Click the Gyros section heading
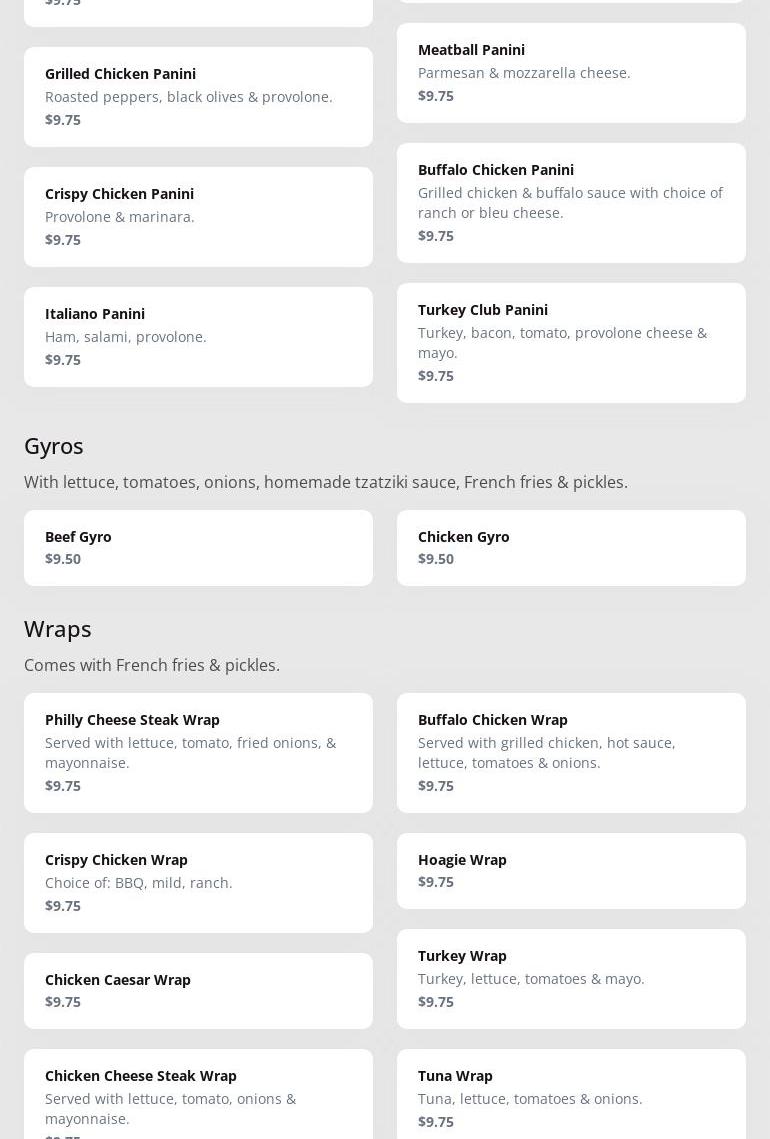 (54, 445)
